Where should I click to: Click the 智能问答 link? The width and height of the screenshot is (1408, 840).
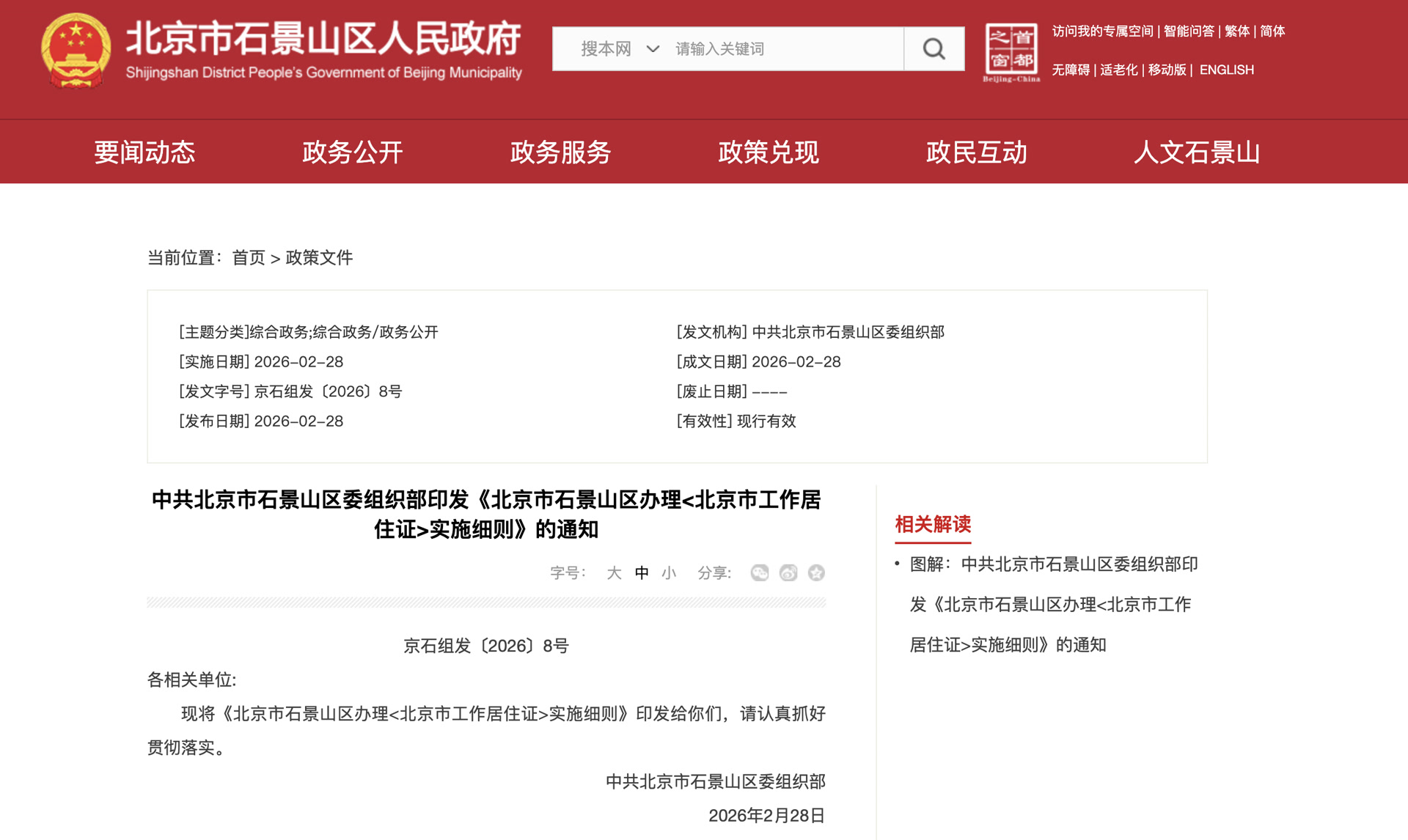pyautogui.click(x=1188, y=31)
